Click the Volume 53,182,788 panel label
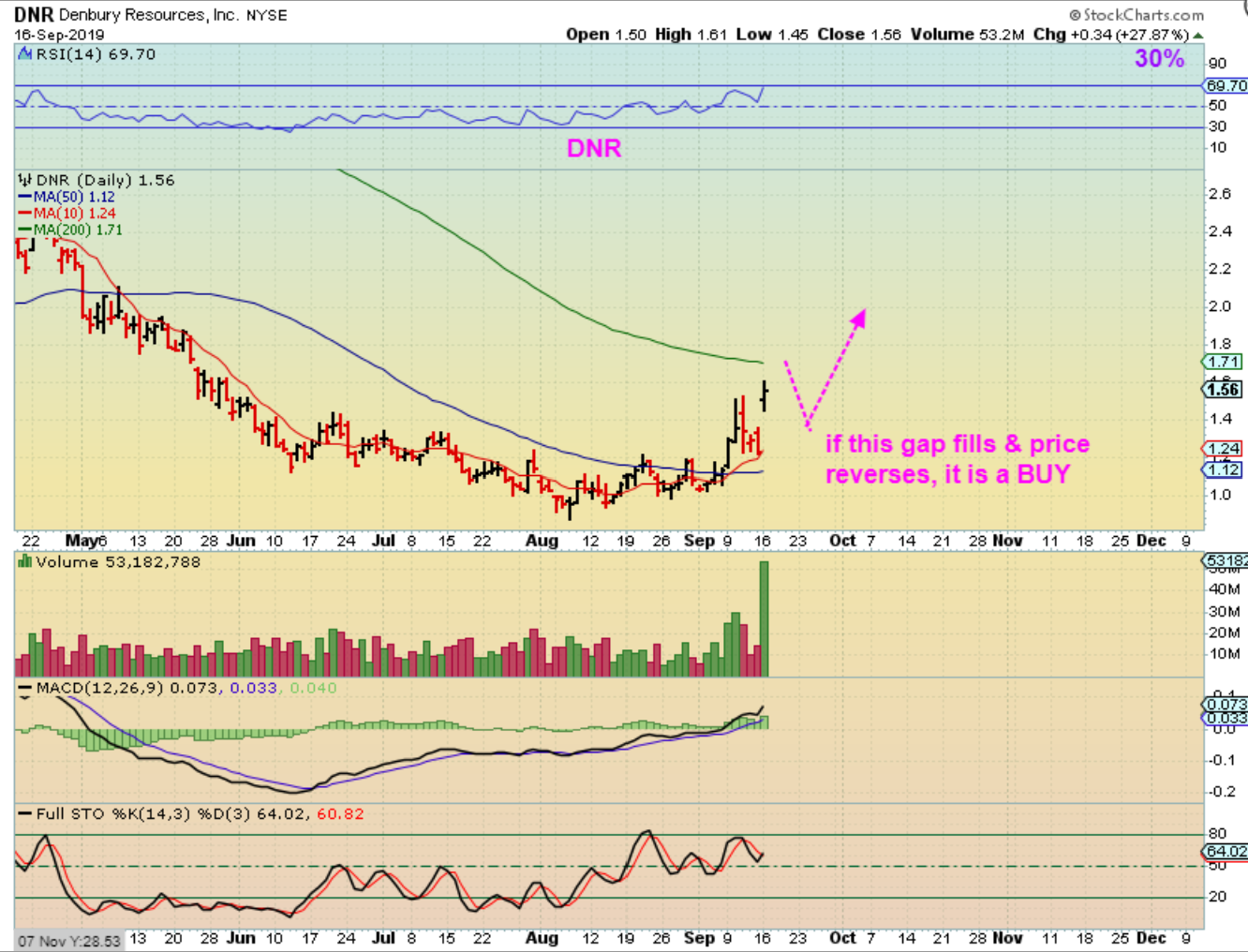1248x952 pixels. [x=118, y=561]
